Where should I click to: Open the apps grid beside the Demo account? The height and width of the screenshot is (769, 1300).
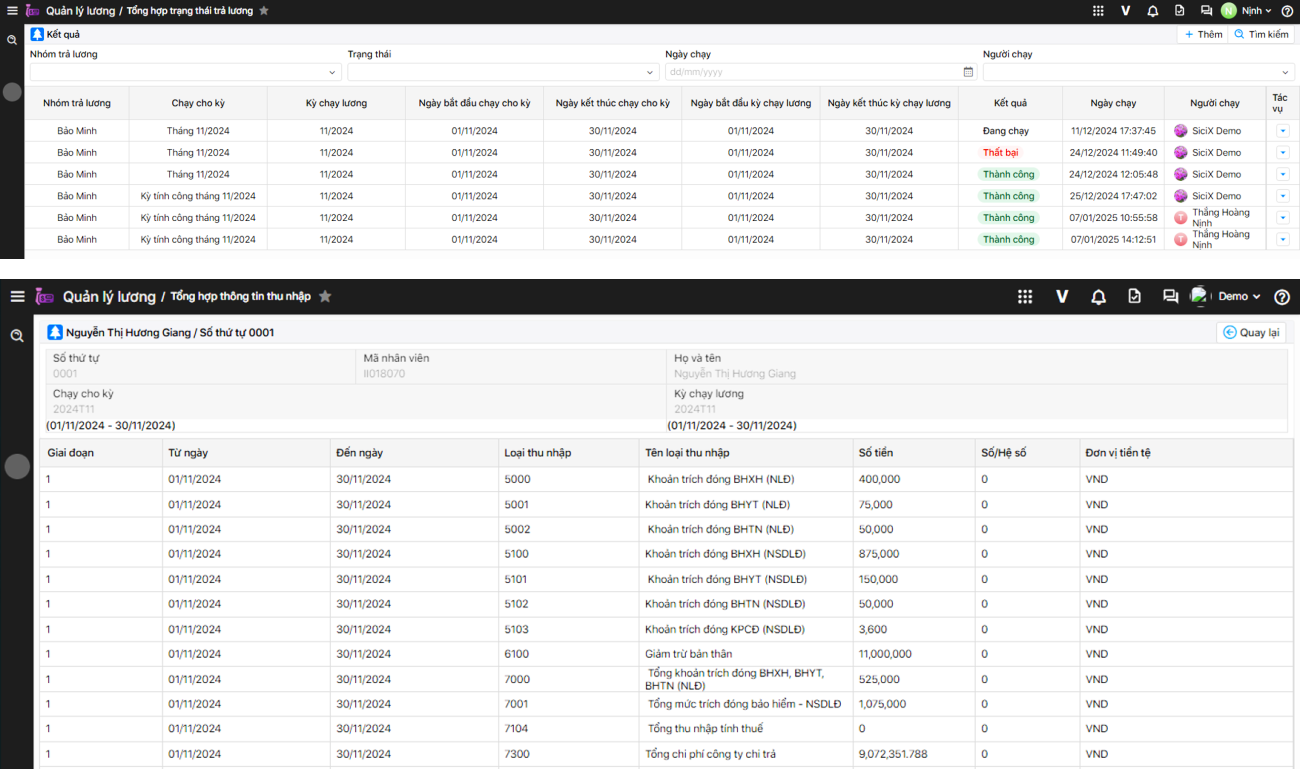[1024, 297]
